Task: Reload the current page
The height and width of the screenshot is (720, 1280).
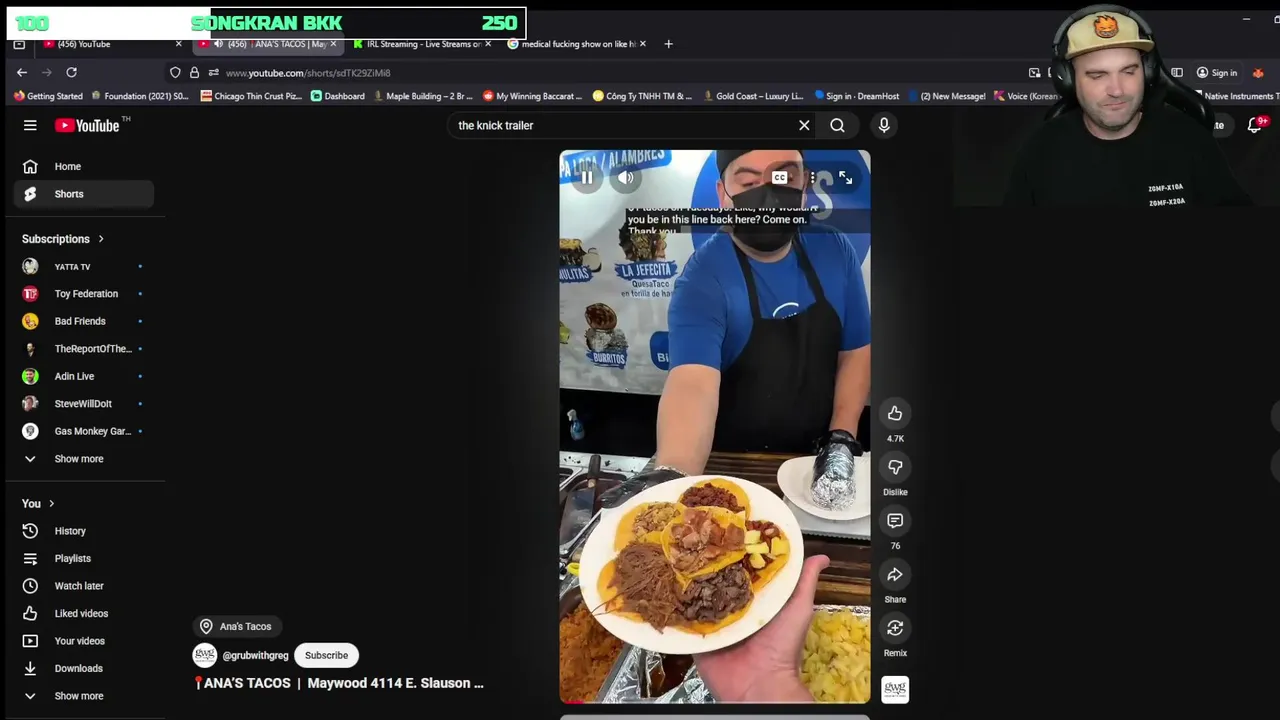Action: [x=71, y=72]
